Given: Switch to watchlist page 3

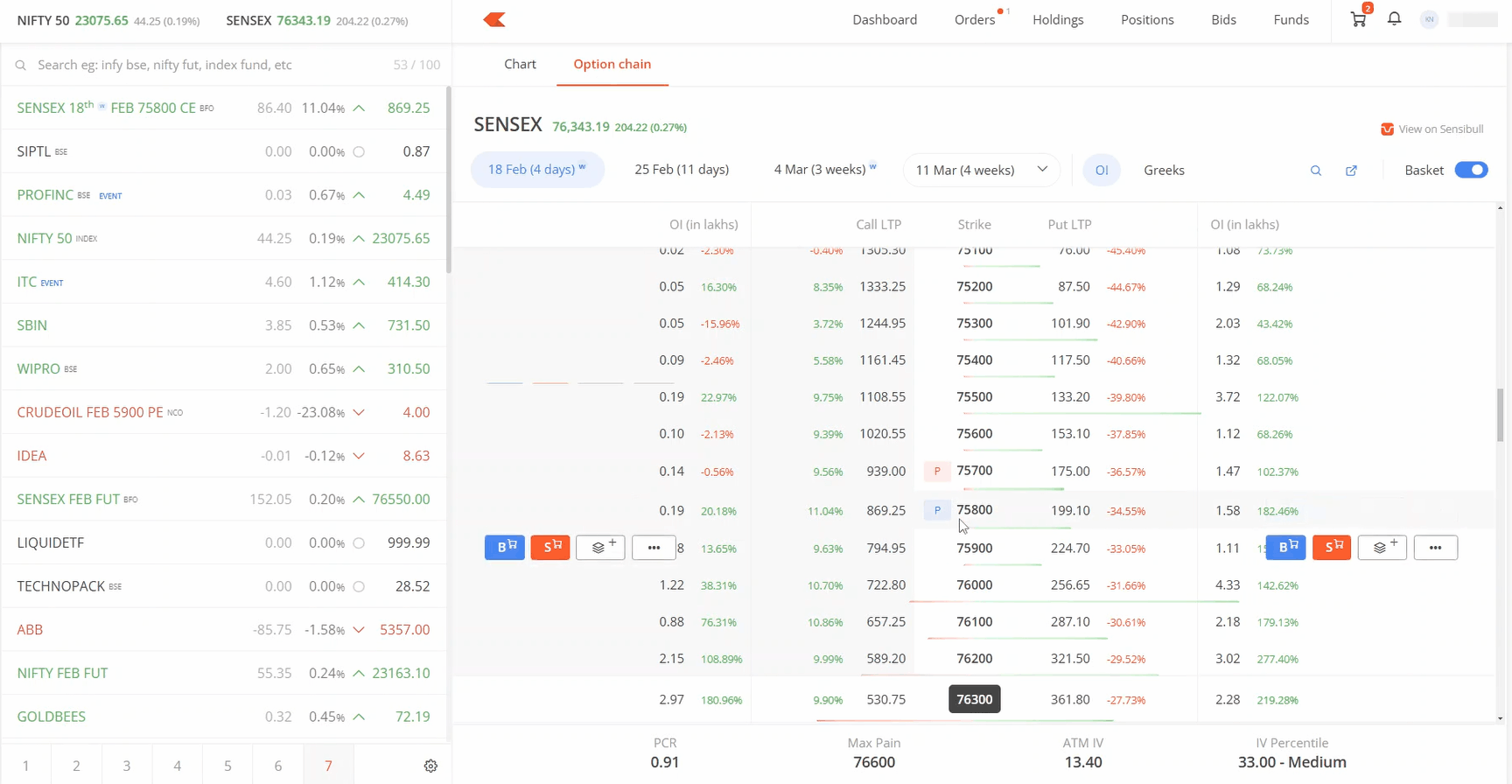Looking at the screenshot, I should [x=127, y=766].
